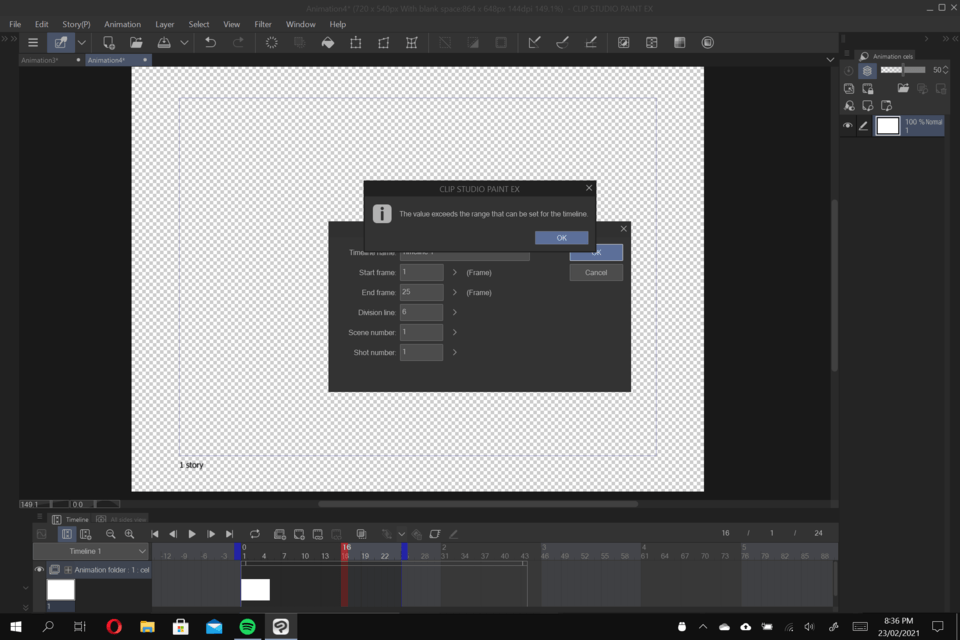Viewport: 960px width, 640px height.
Task: Open Spotify from the Windows taskbar
Action: tap(247, 627)
